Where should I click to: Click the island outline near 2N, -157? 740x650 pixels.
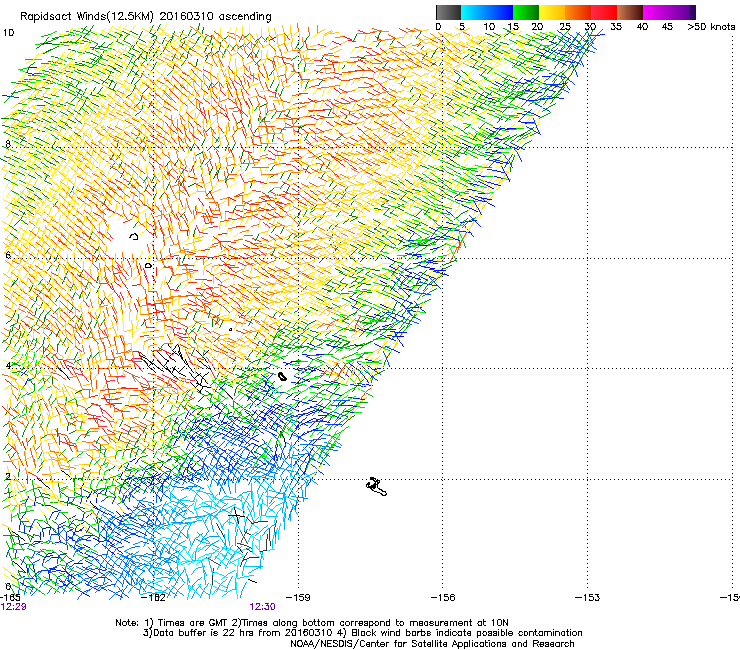(377, 487)
